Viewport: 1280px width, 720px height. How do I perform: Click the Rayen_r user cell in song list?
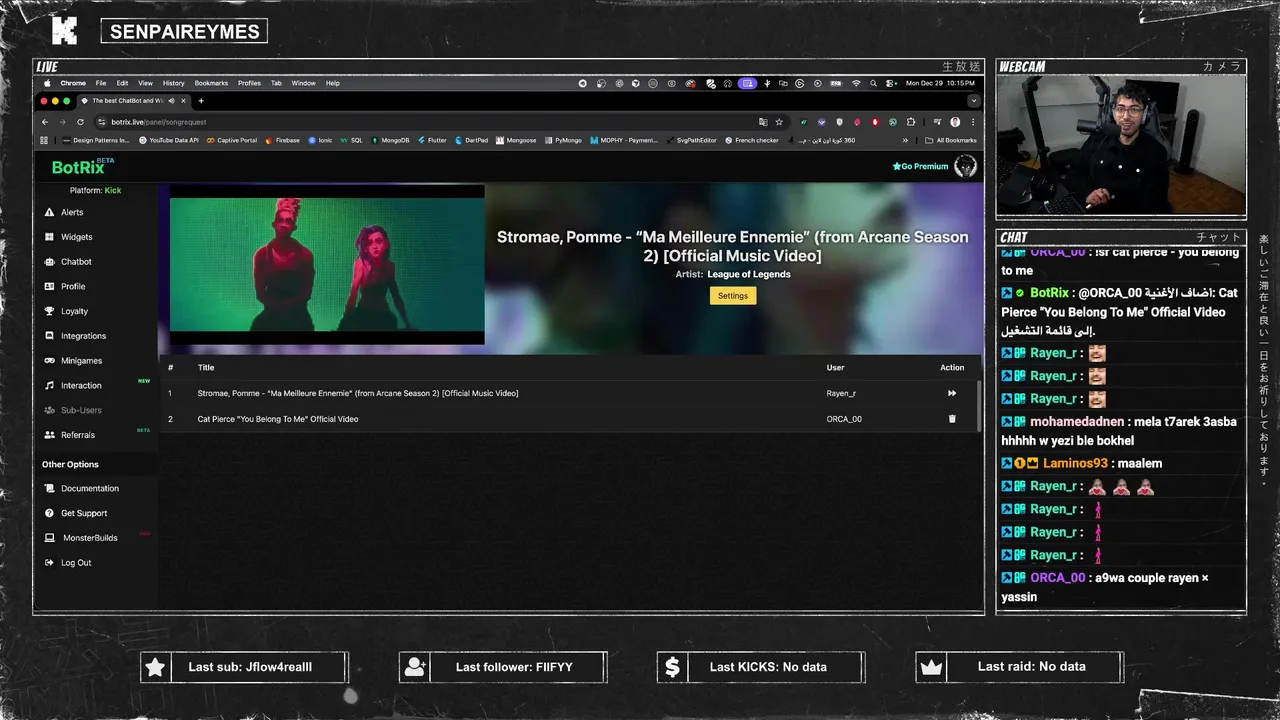tap(841, 393)
